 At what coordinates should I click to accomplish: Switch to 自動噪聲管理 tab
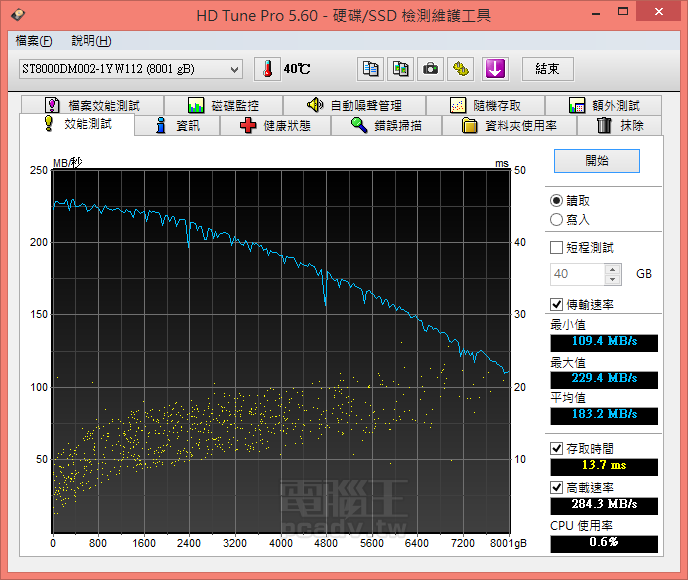click(x=355, y=105)
